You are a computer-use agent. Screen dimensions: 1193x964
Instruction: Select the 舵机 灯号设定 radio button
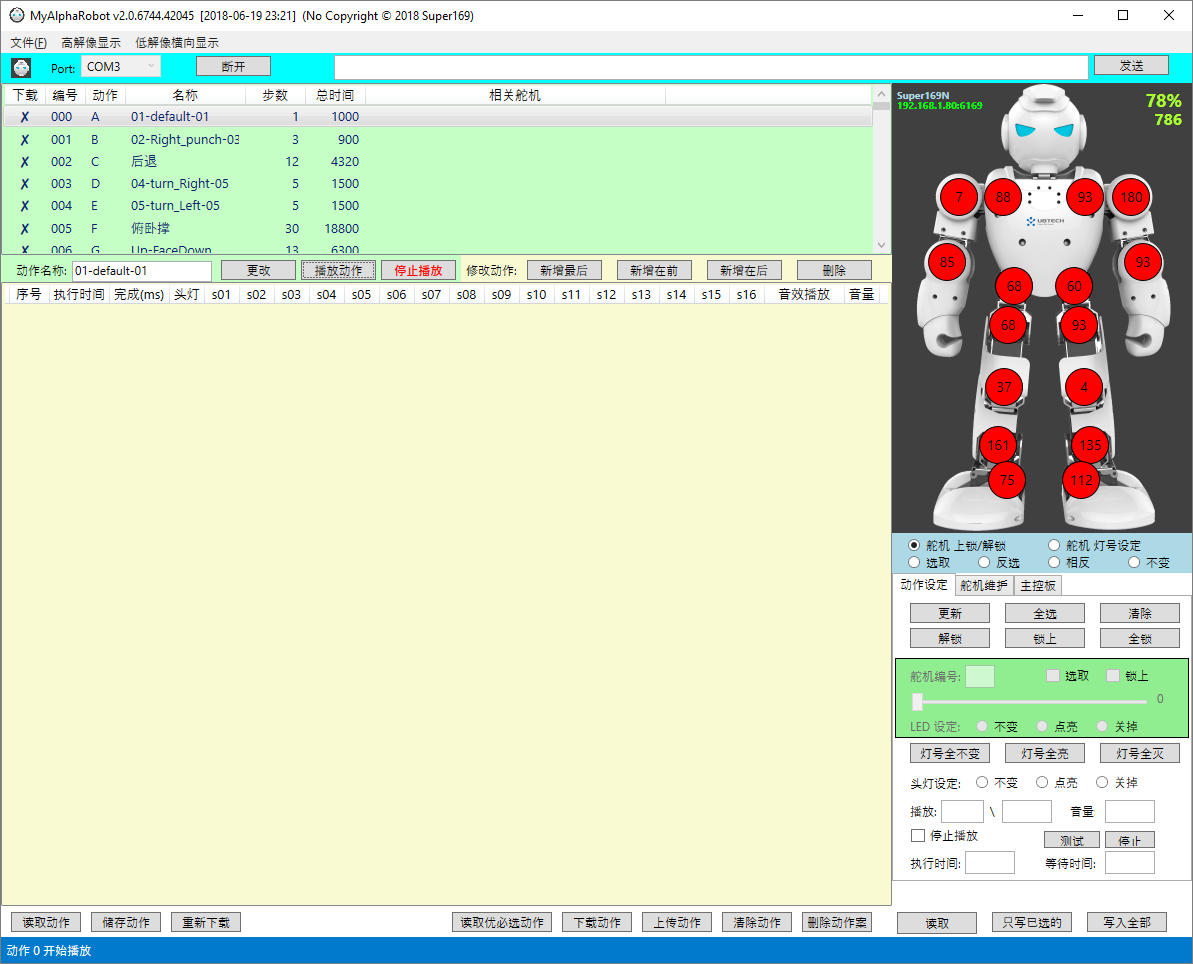point(1054,545)
